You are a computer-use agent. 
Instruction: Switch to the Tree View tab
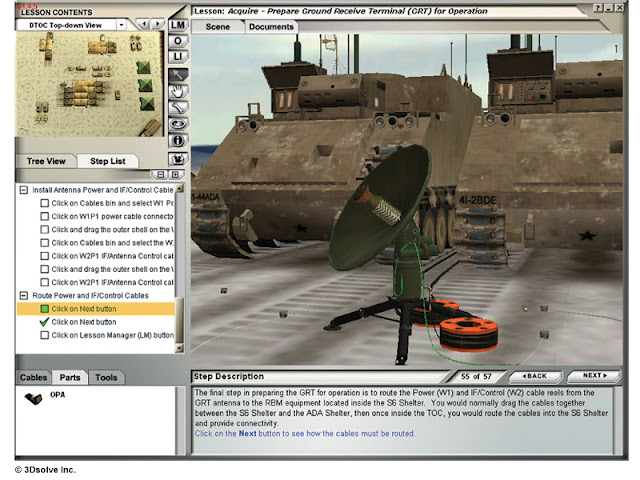[46, 161]
